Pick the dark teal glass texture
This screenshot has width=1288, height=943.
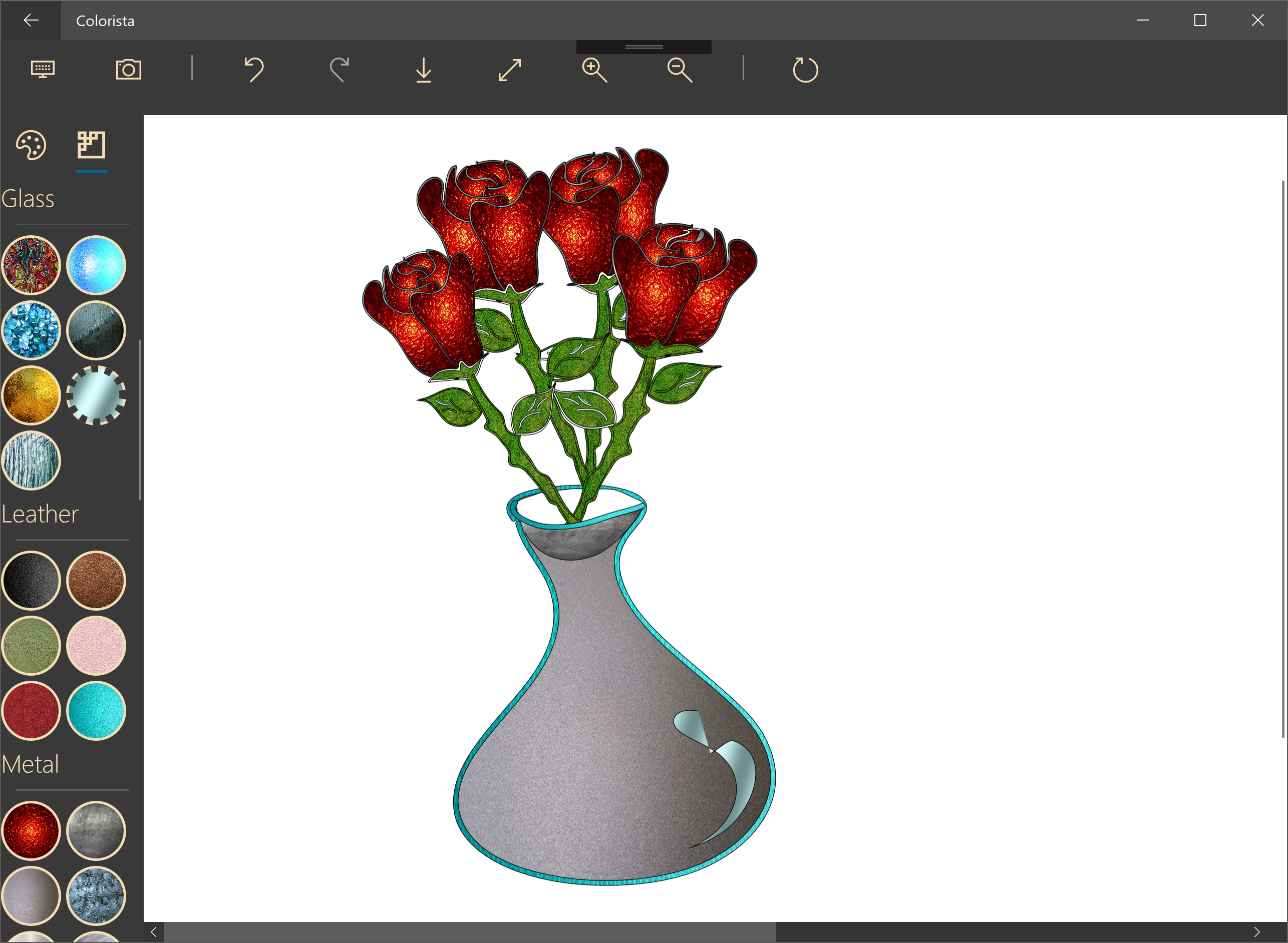tap(96, 330)
